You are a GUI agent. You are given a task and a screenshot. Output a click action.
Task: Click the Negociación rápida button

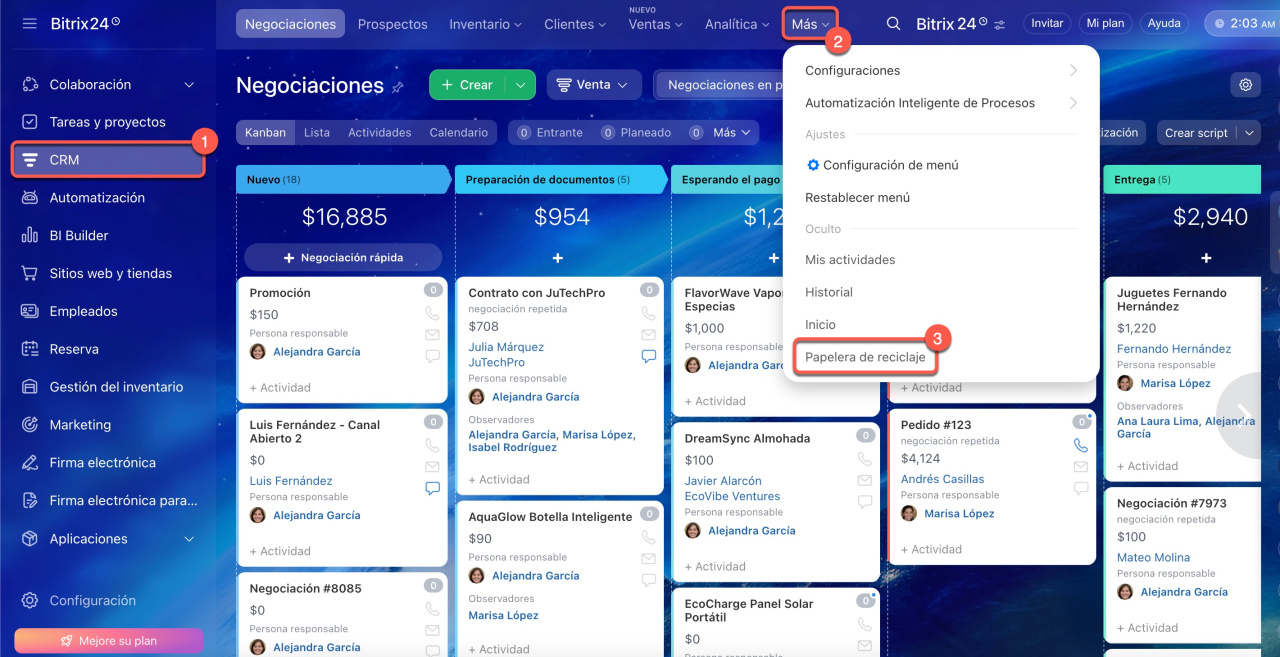[342, 257]
